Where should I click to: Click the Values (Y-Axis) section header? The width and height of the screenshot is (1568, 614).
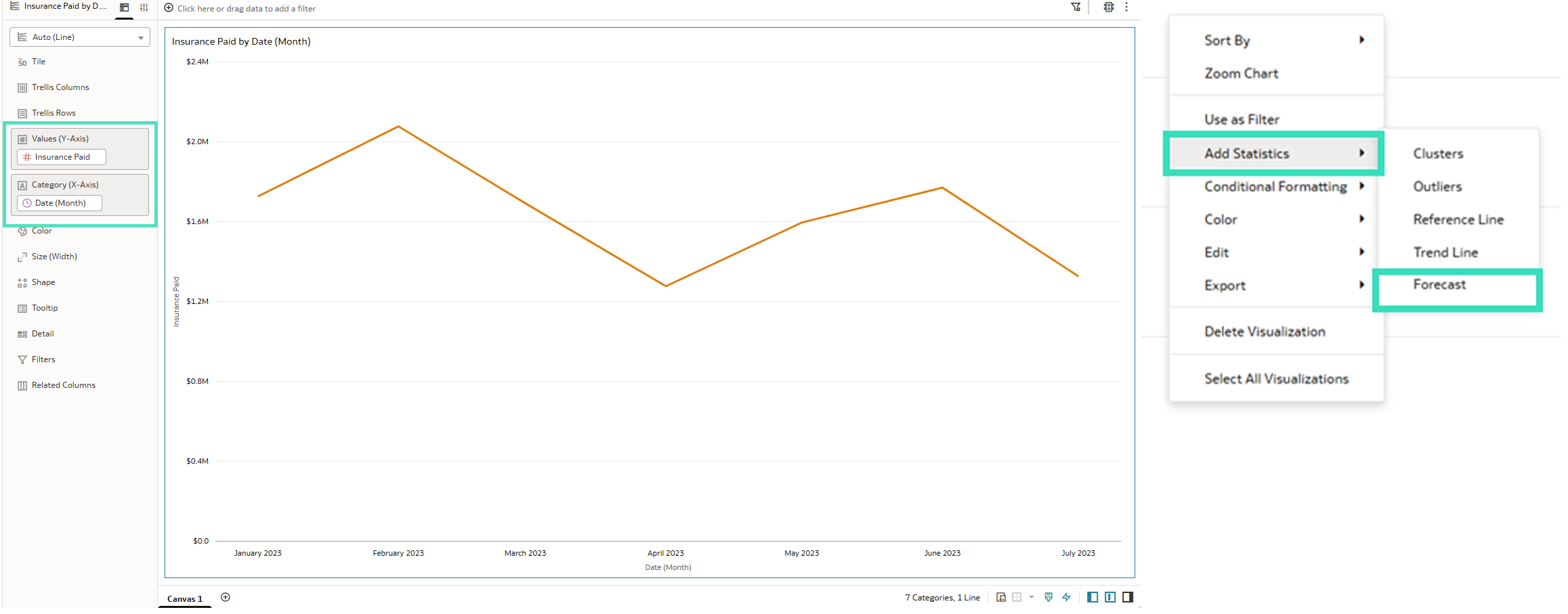(x=60, y=139)
